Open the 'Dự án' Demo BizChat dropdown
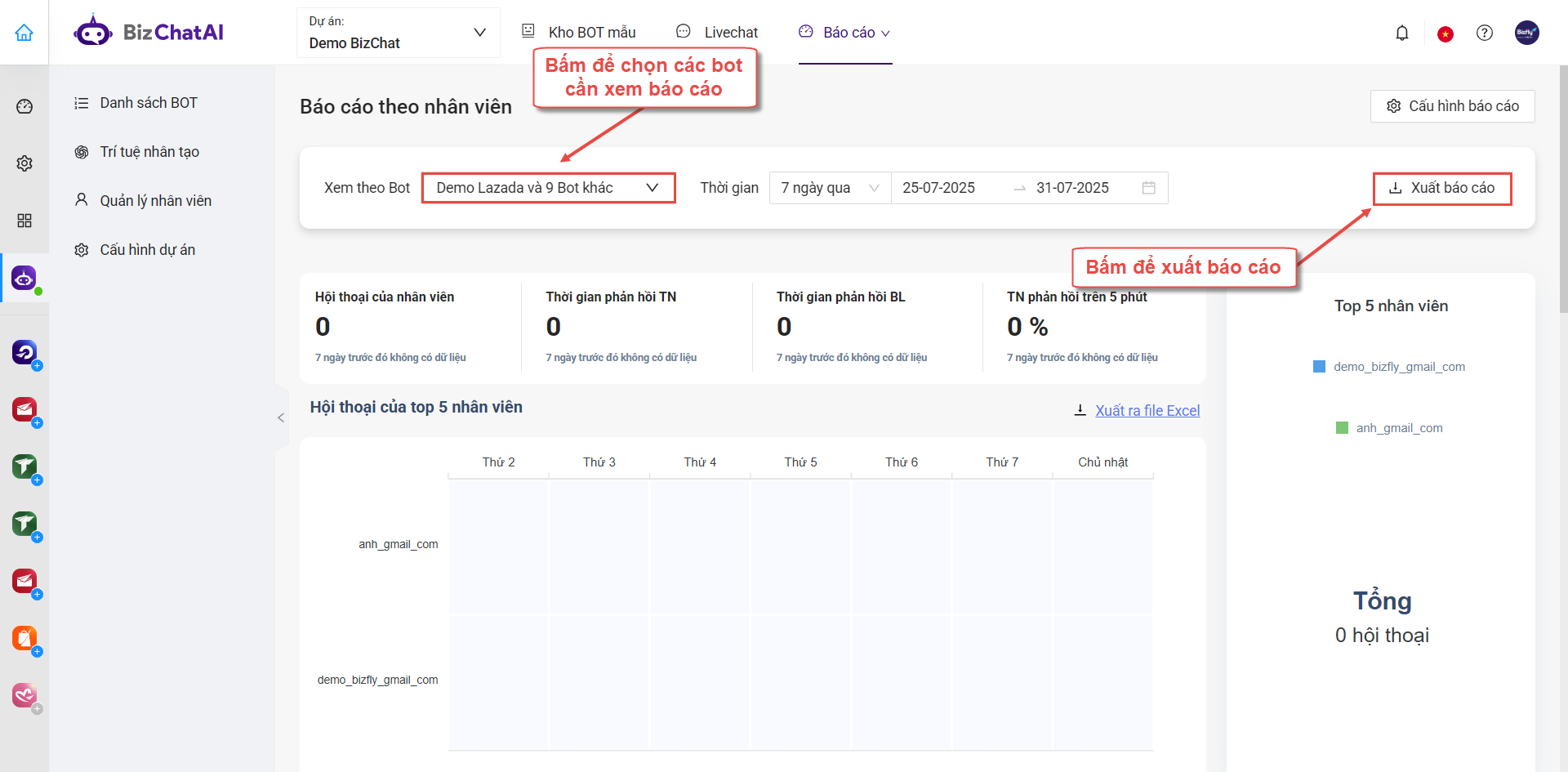1568x772 pixels. (398, 33)
